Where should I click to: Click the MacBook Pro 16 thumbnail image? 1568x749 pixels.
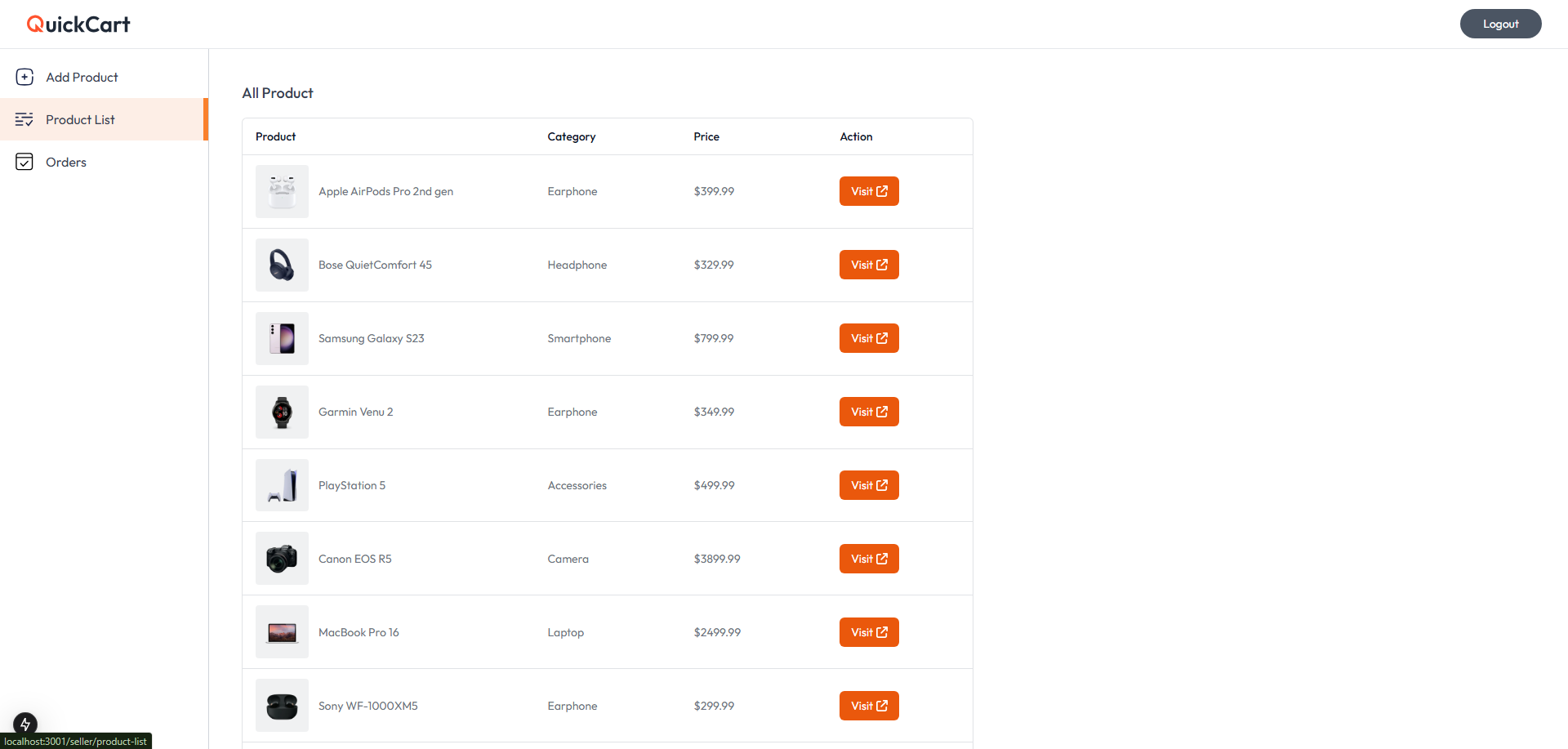click(x=282, y=632)
